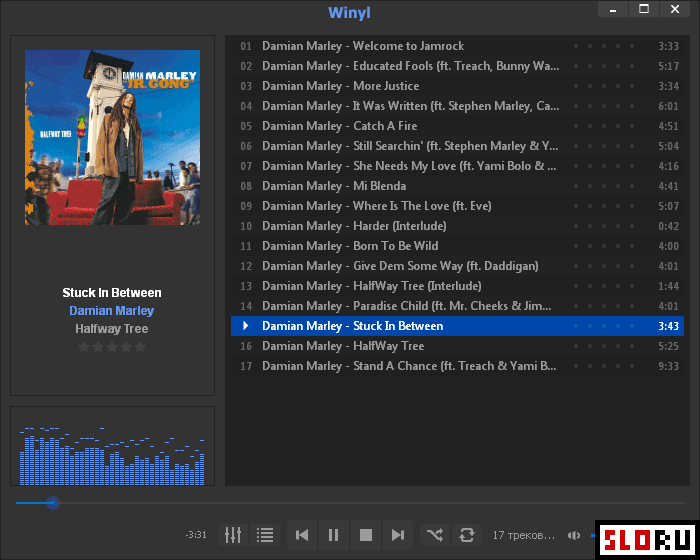Select track 10 Harder (Interlude)
The image size is (700, 560).
457,226
